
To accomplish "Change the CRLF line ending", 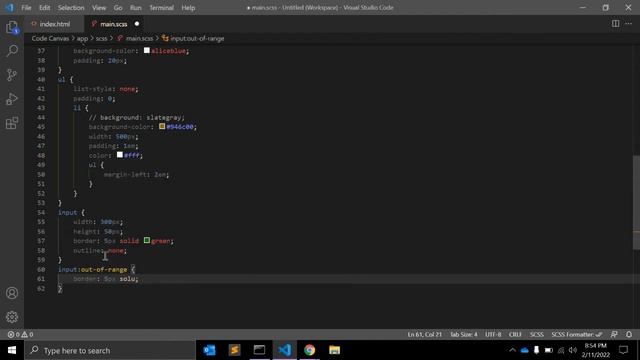I will click(515, 334).
